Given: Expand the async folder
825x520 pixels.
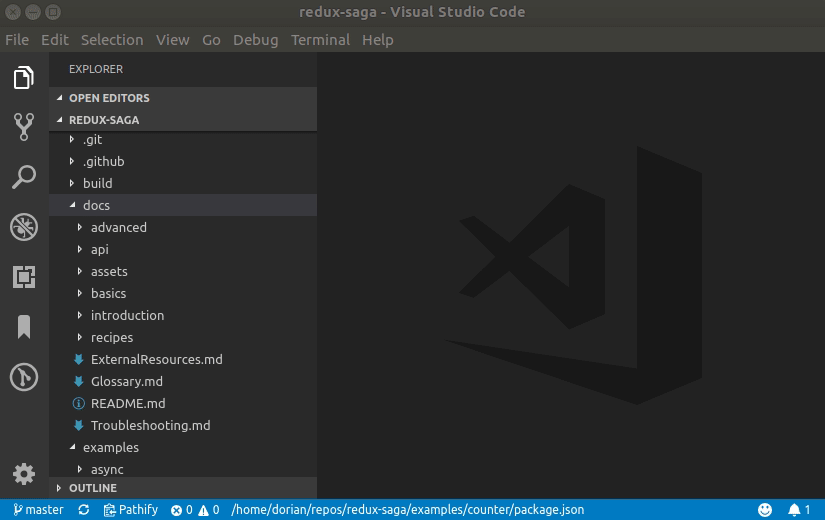Looking at the screenshot, I should (x=183, y=469).
